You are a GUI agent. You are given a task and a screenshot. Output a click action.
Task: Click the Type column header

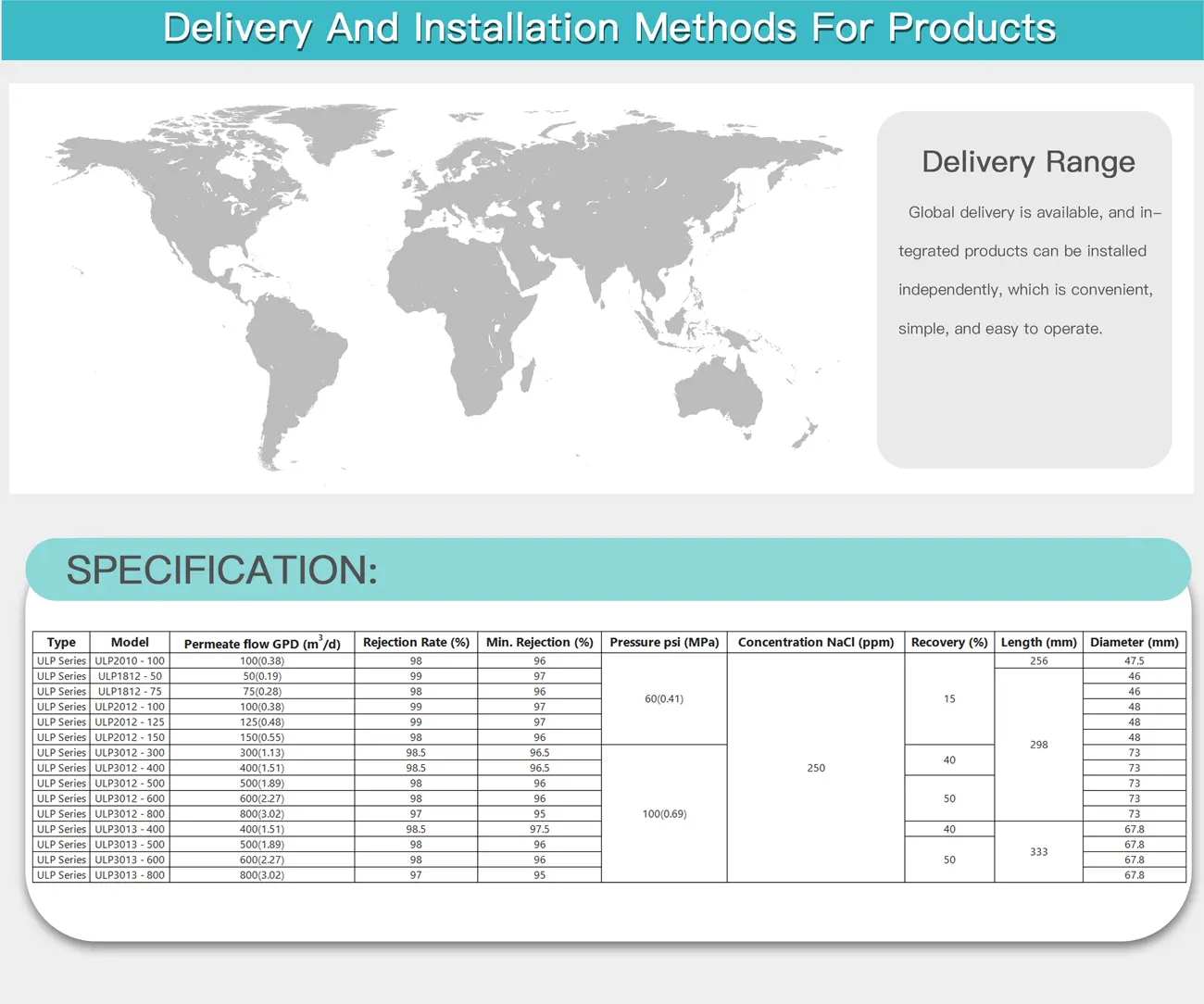click(x=60, y=642)
